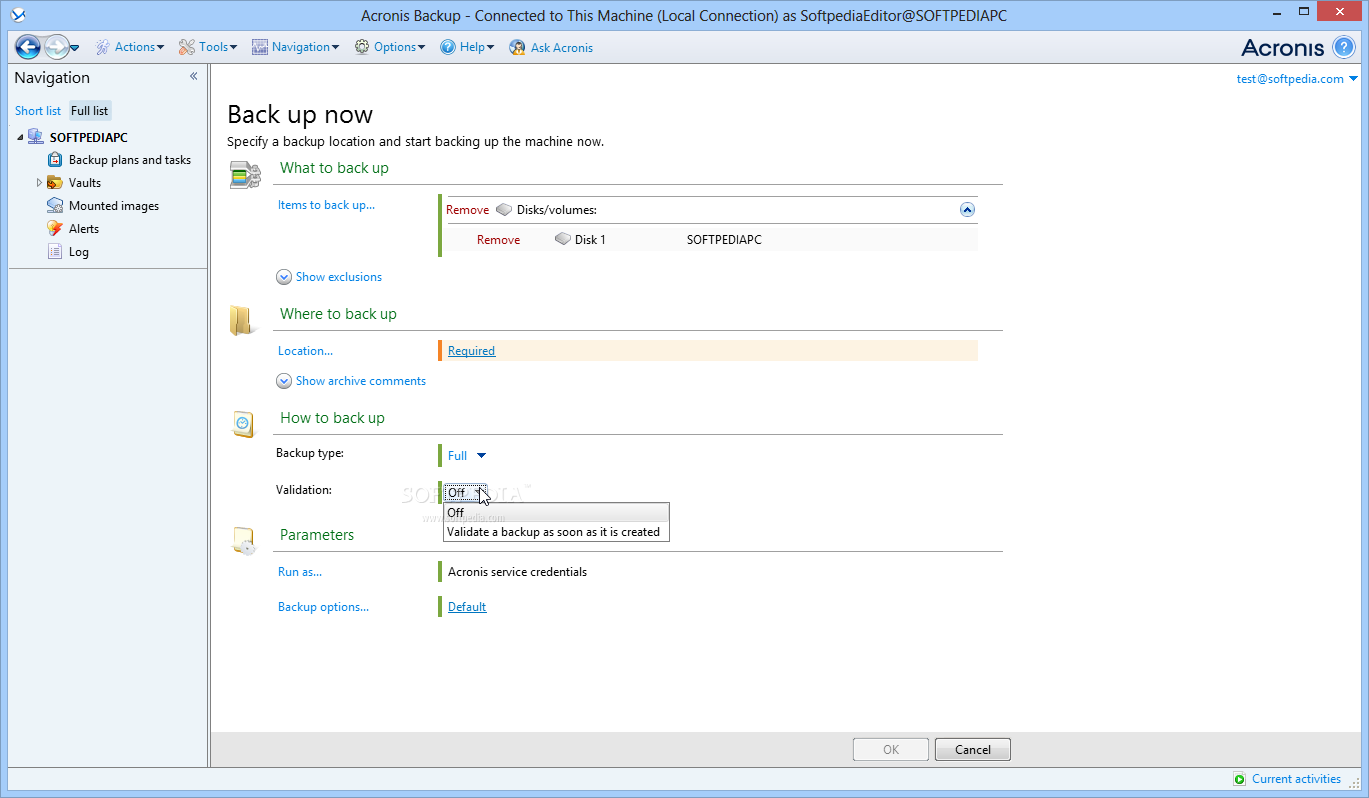Open the Actions menu
Image resolution: width=1369 pixels, height=798 pixels.
point(130,47)
